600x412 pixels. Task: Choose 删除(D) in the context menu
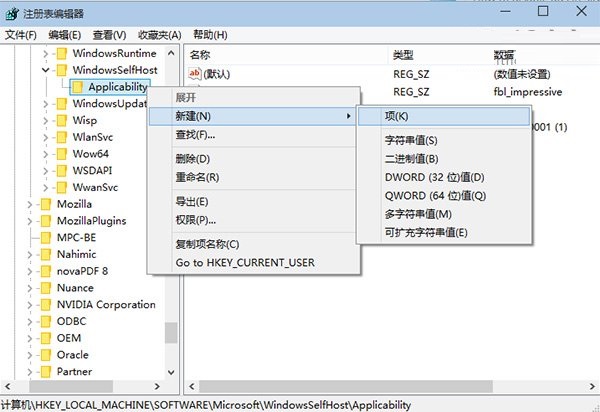(x=253, y=159)
